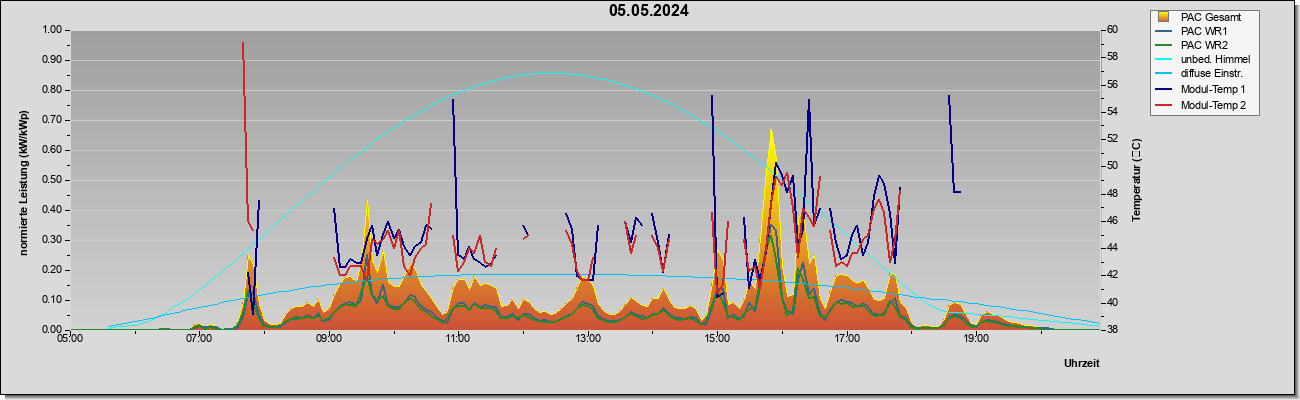
Task: Click the 40 value on the temperature axis
Action: coord(1112,302)
